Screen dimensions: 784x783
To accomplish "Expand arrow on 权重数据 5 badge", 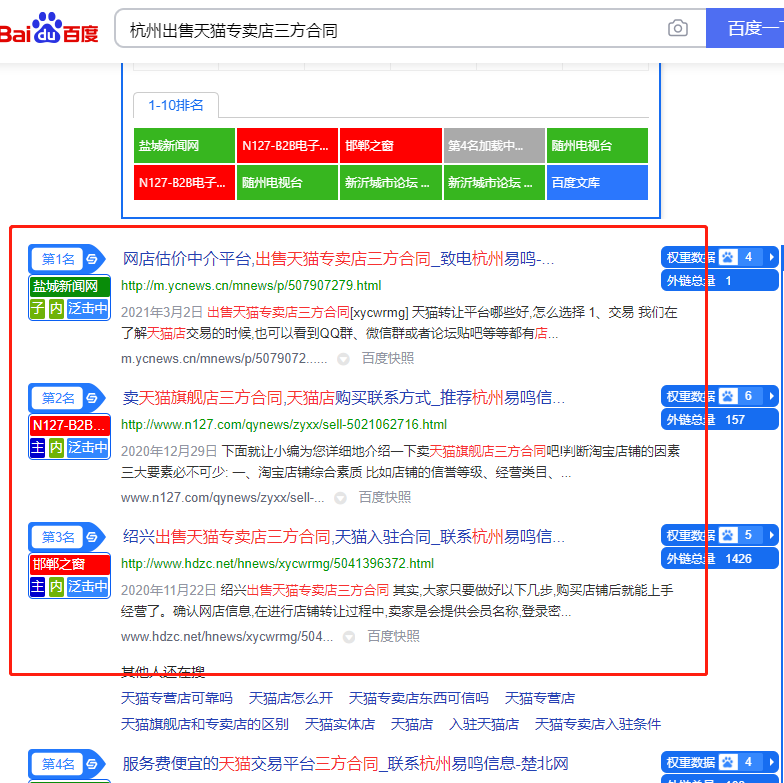I will [x=772, y=536].
